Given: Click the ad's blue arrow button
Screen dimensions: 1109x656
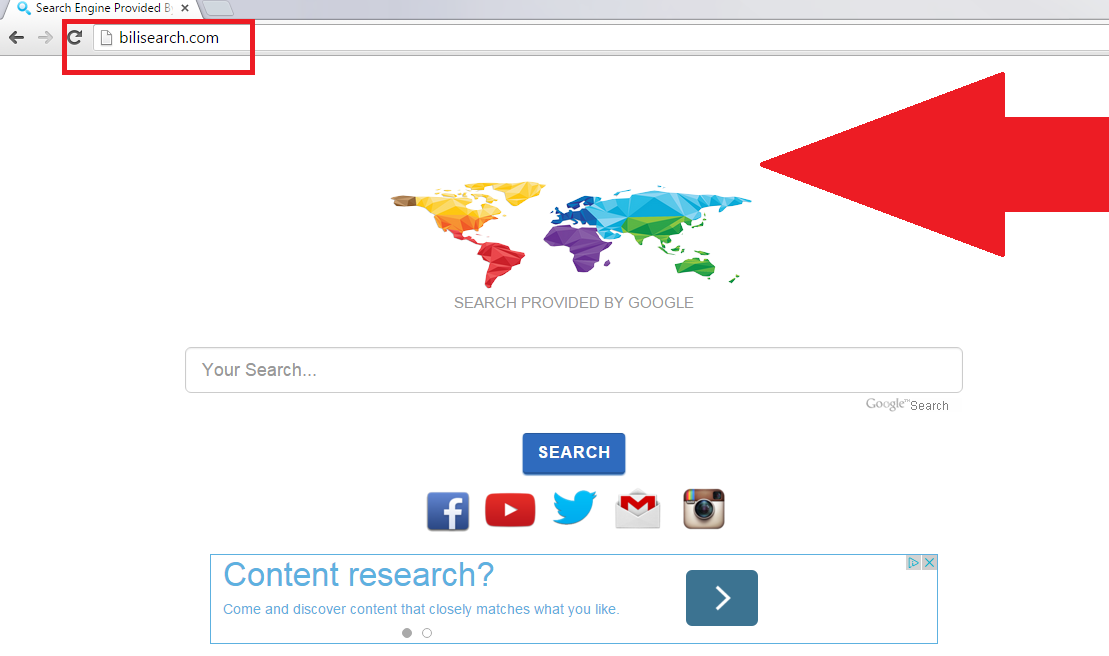Looking at the screenshot, I should [721, 598].
